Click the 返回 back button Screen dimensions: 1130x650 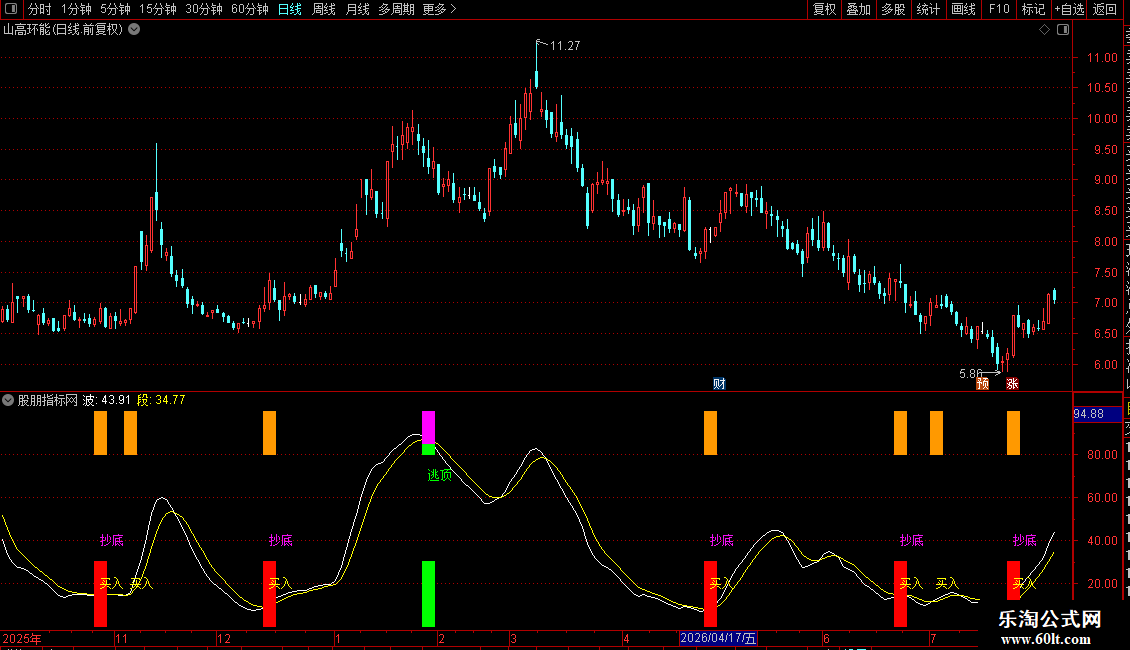click(x=1105, y=9)
